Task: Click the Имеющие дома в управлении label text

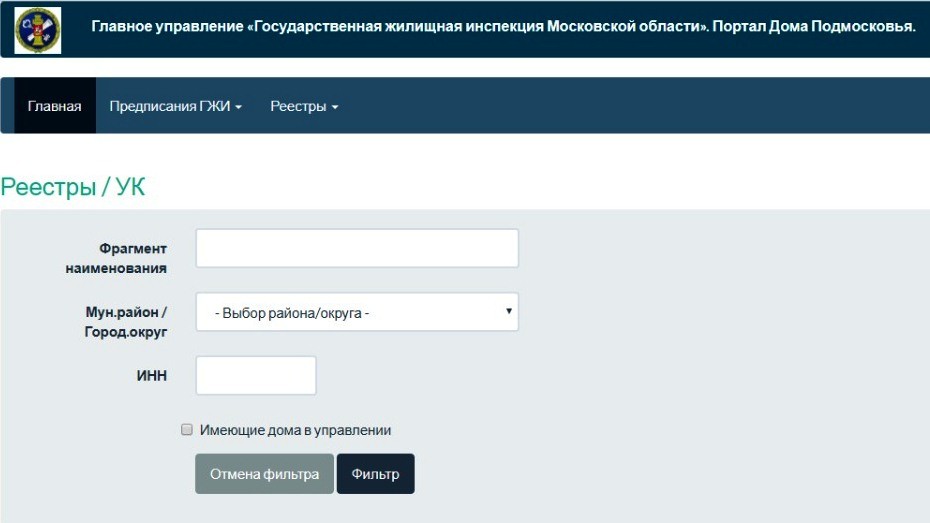Action: [295, 430]
